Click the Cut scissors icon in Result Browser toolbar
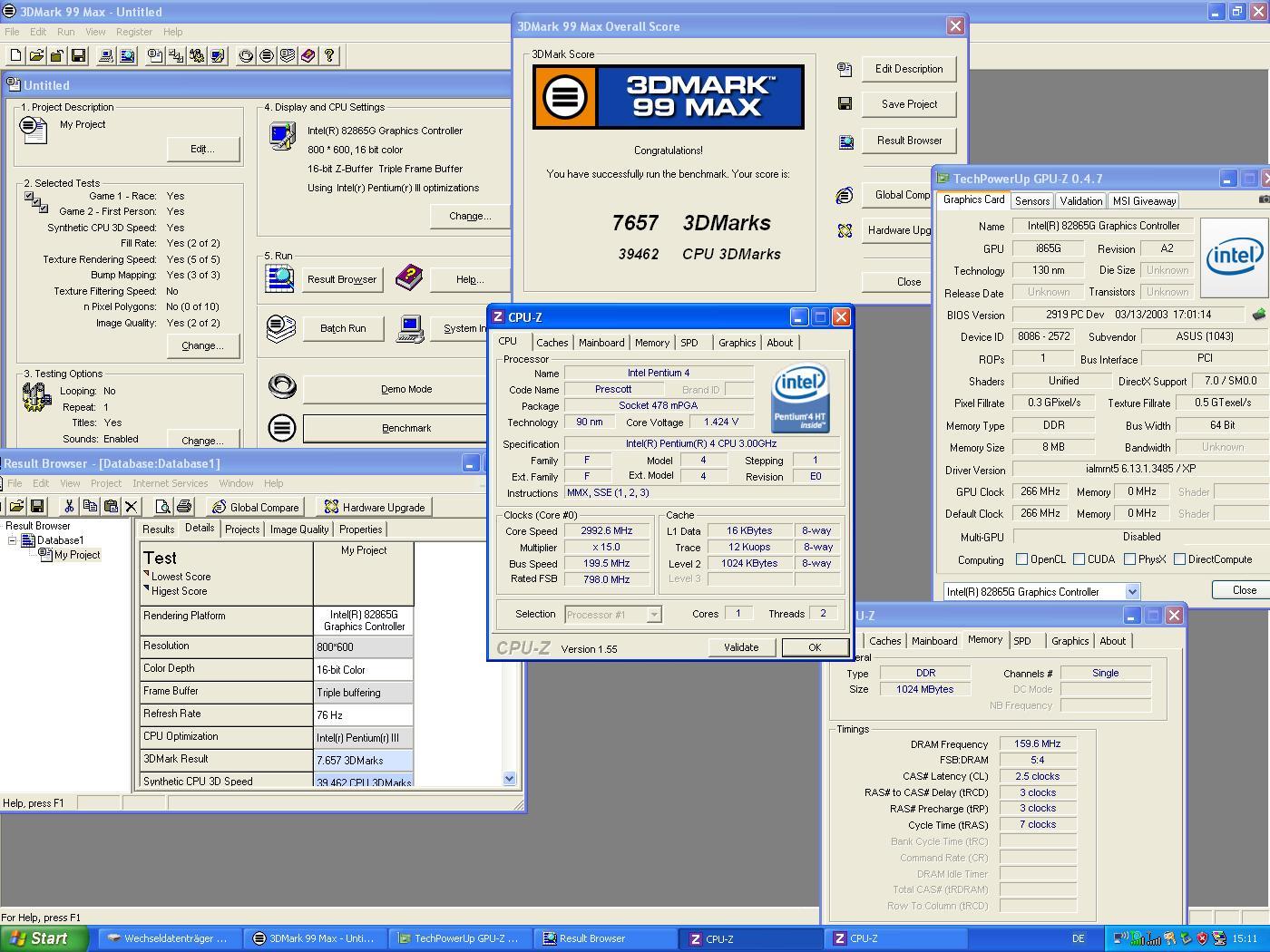Screen dimensions: 1270x952 click(69, 506)
